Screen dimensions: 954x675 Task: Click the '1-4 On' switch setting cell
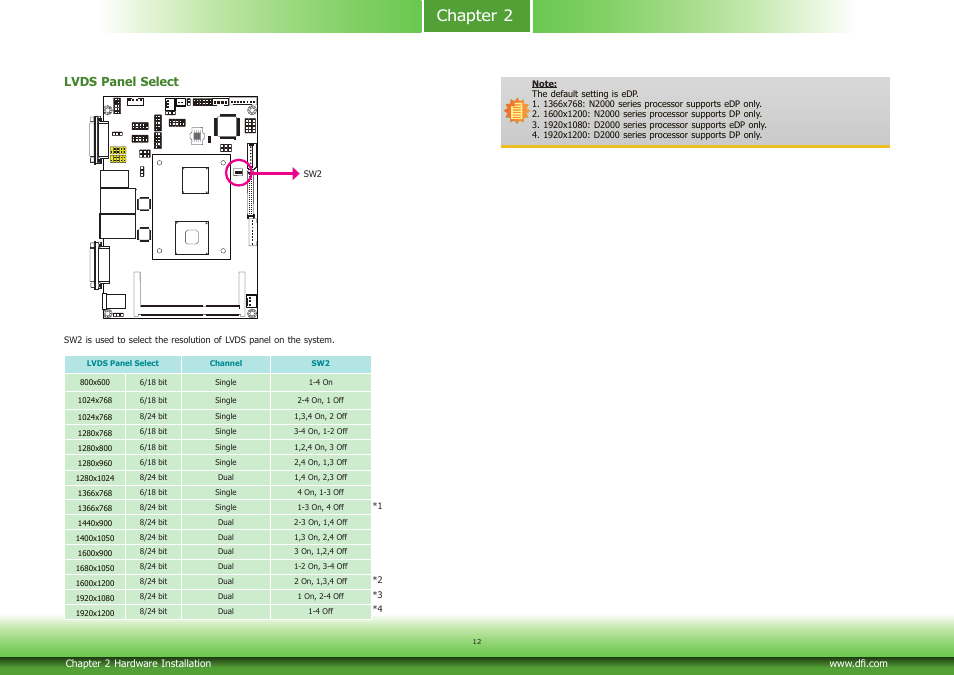point(321,382)
